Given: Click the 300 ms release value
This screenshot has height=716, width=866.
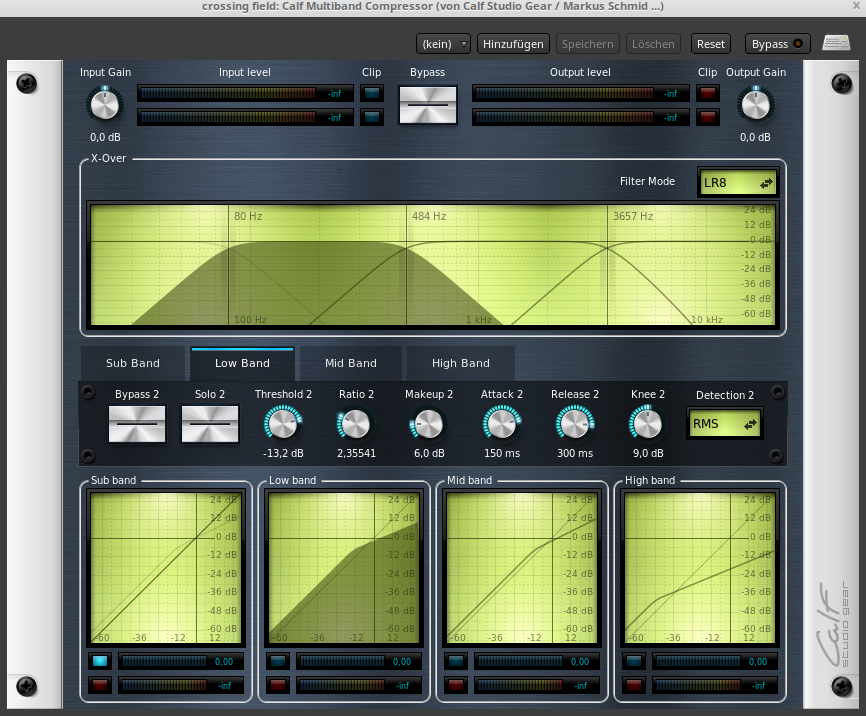Looking at the screenshot, I should [575, 453].
